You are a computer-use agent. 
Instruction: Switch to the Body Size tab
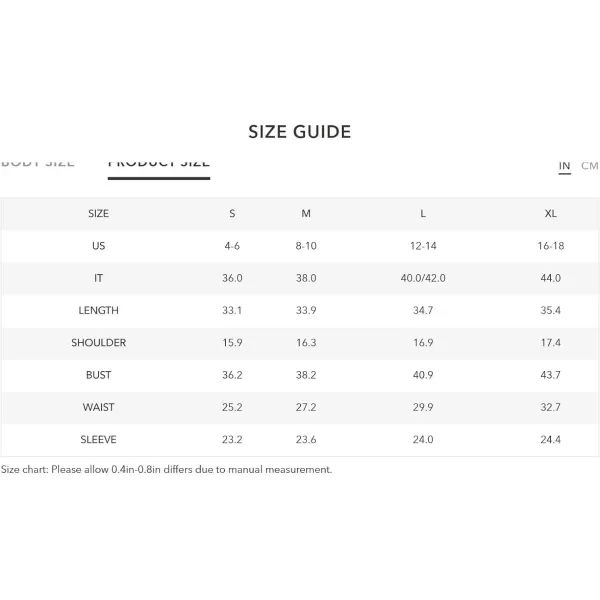tap(38, 163)
